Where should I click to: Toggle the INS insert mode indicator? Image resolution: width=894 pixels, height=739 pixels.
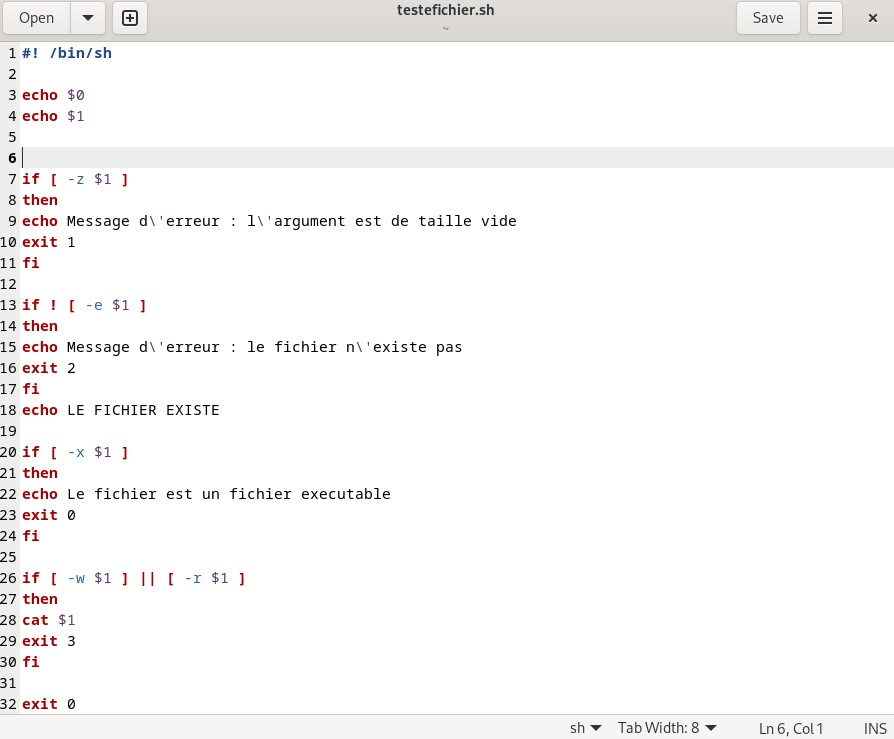874,728
